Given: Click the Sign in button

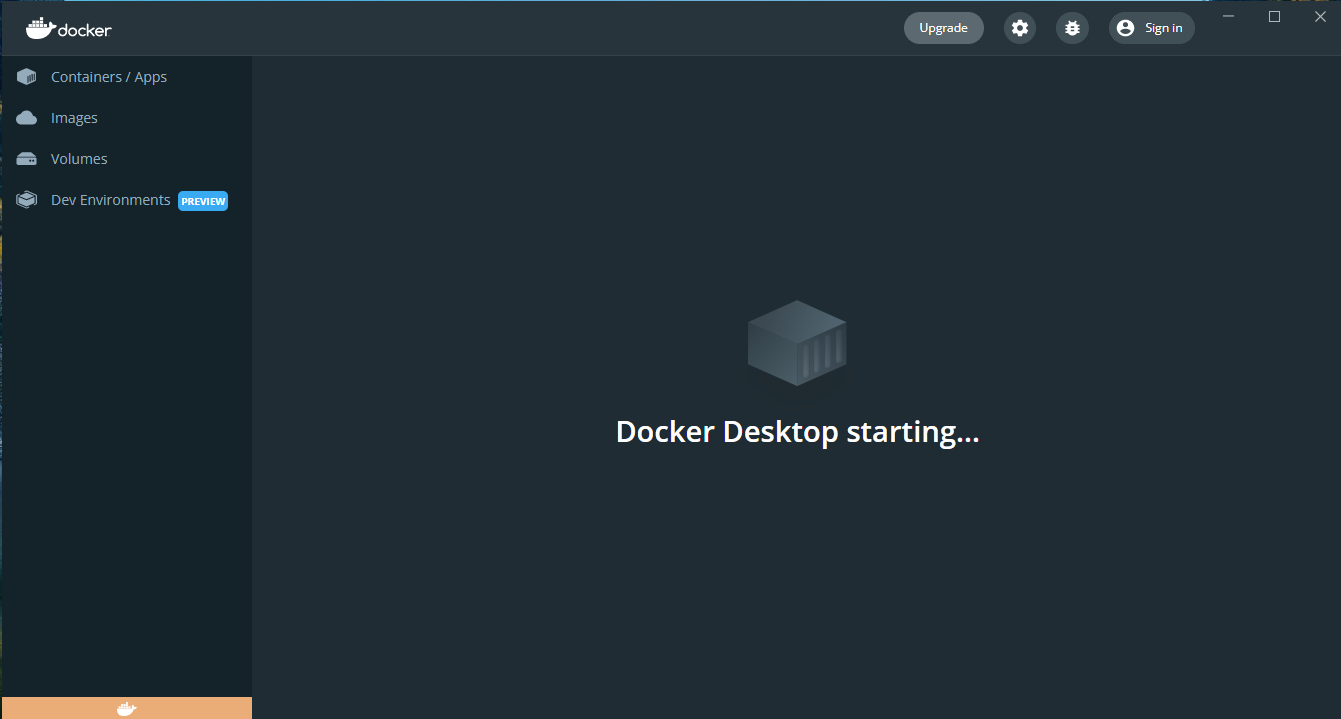Looking at the screenshot, I should click(1152, 28).
